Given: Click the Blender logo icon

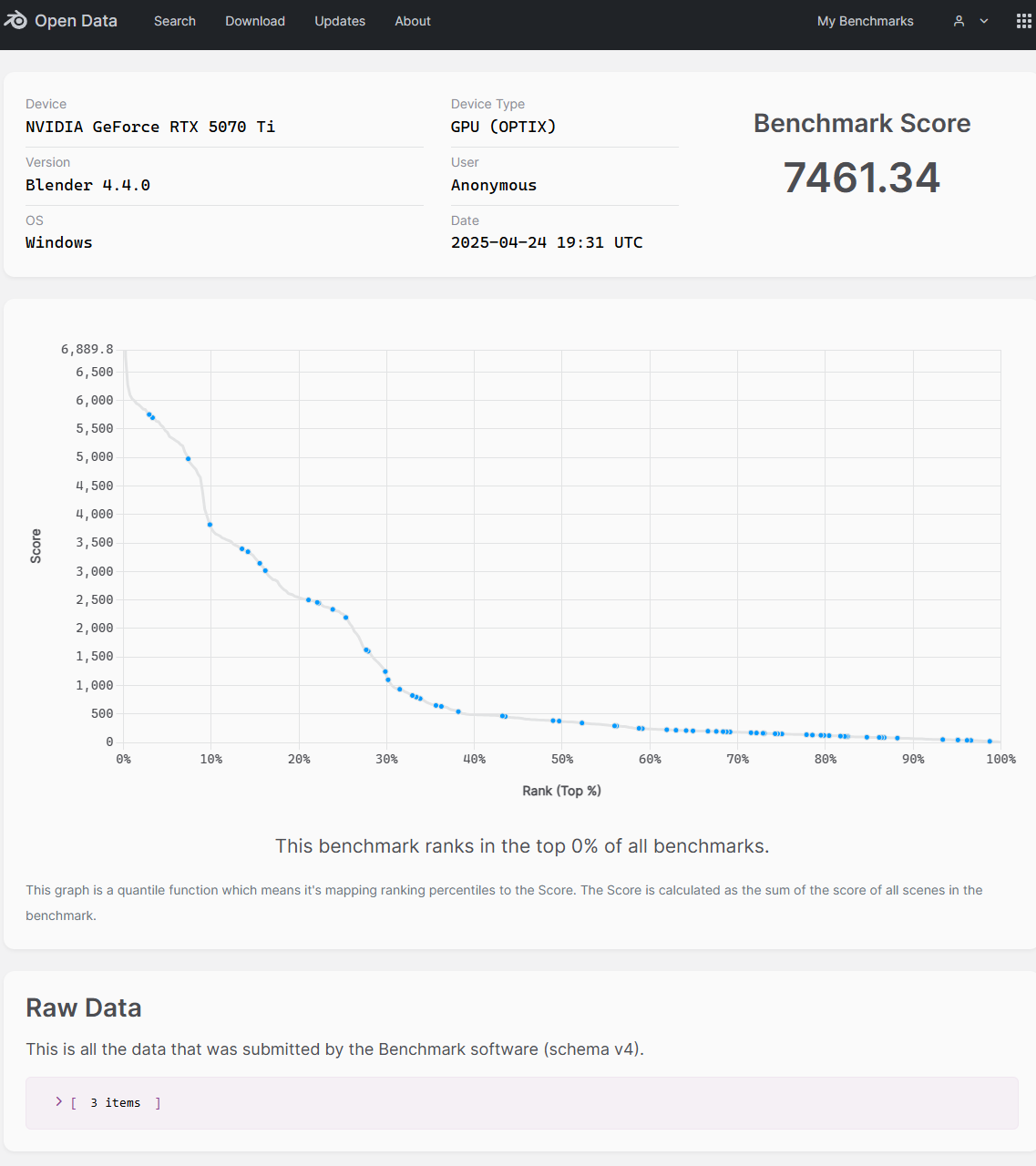Looking at the screenshot, I should tap(15, 20).
